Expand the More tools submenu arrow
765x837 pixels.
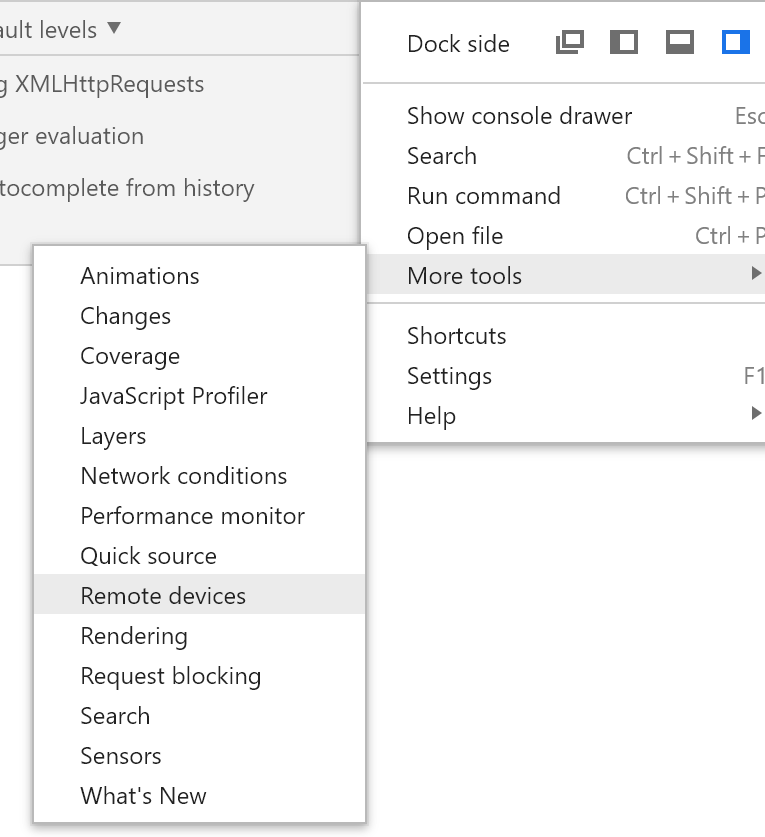coord(756,274)
